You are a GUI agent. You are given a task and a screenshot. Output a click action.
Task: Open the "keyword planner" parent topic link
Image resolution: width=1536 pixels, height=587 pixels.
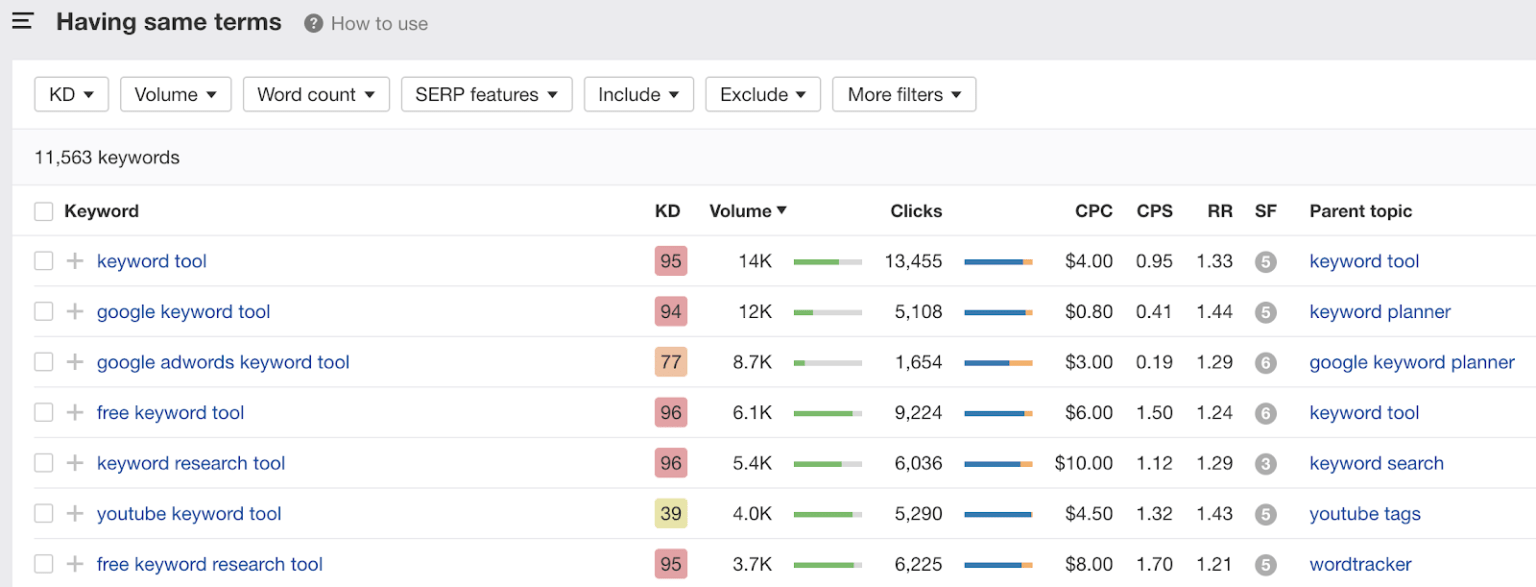(x=1379, y=311)
